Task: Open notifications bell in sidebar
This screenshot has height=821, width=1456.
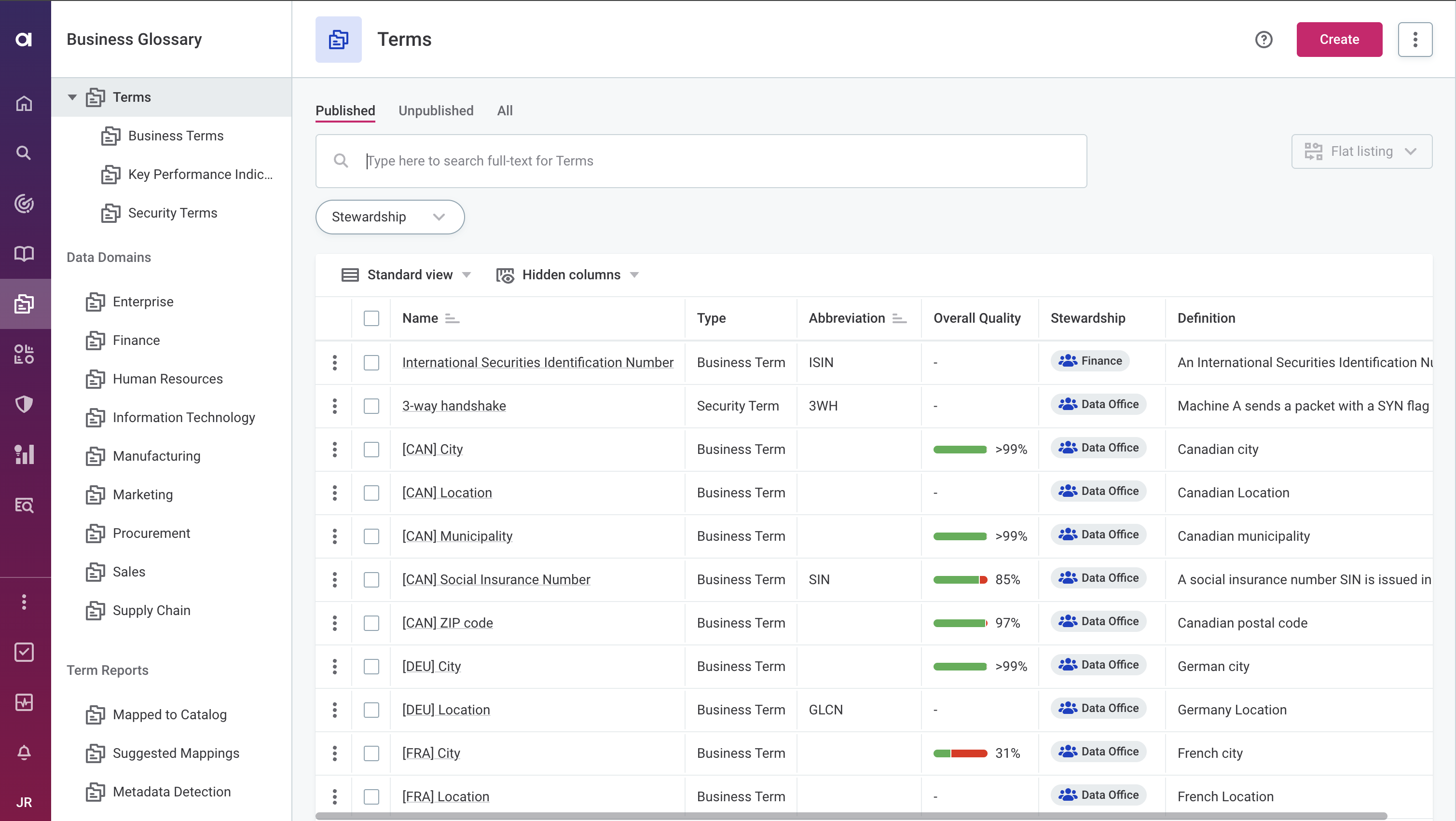Action: (24, 752)
